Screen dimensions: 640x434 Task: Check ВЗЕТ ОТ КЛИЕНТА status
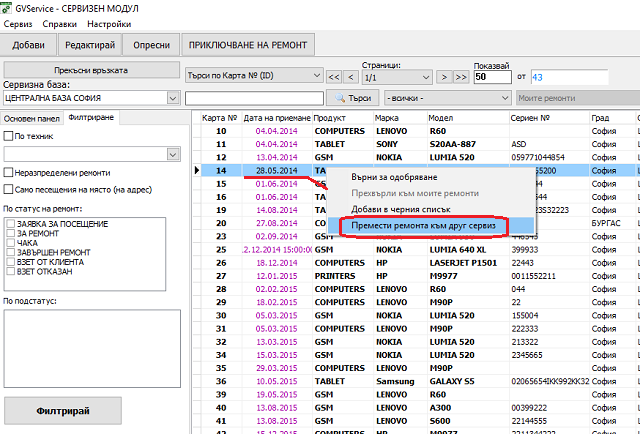point(11,262)
